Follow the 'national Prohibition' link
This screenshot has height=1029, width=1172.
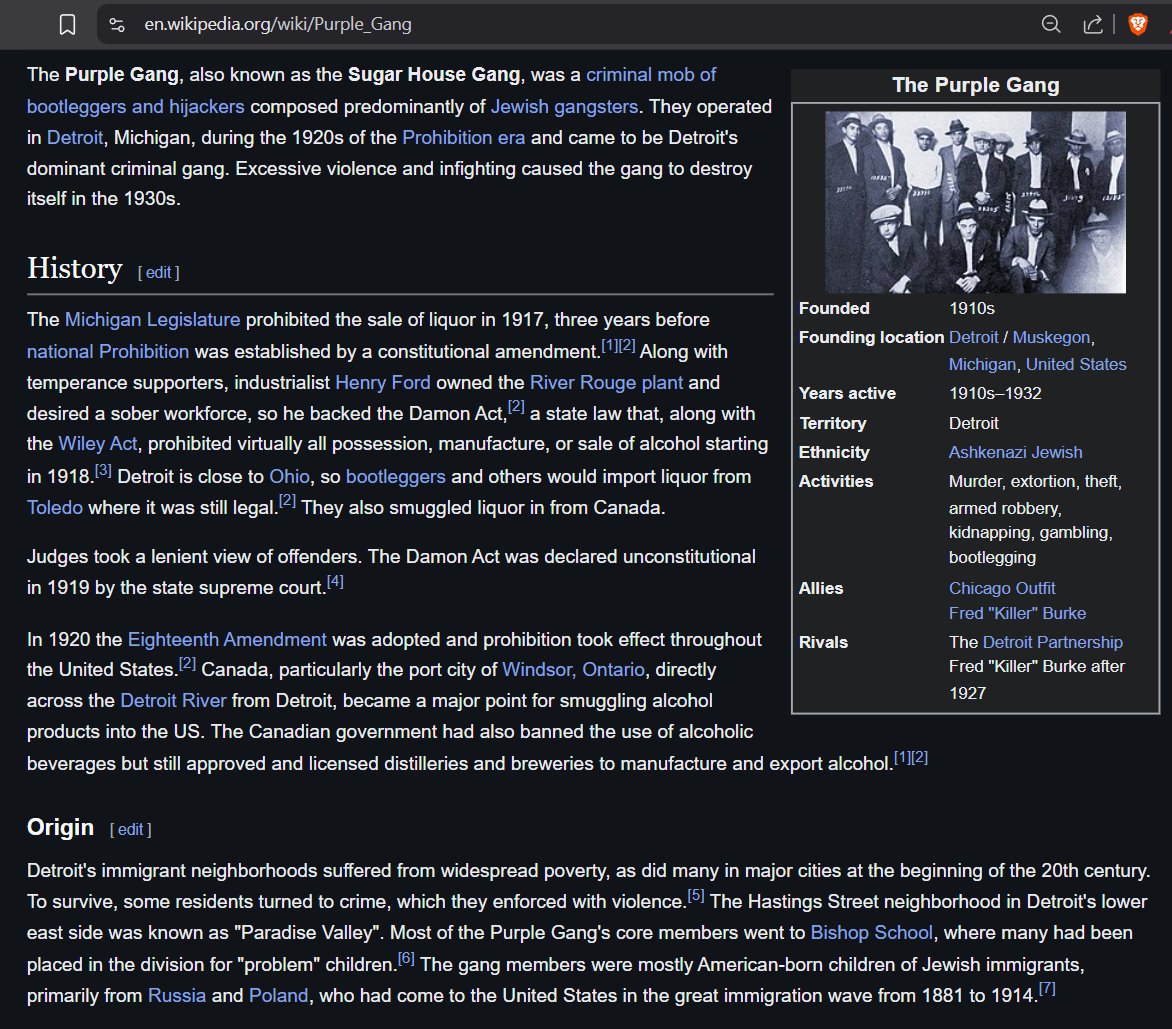coord(108,352)
